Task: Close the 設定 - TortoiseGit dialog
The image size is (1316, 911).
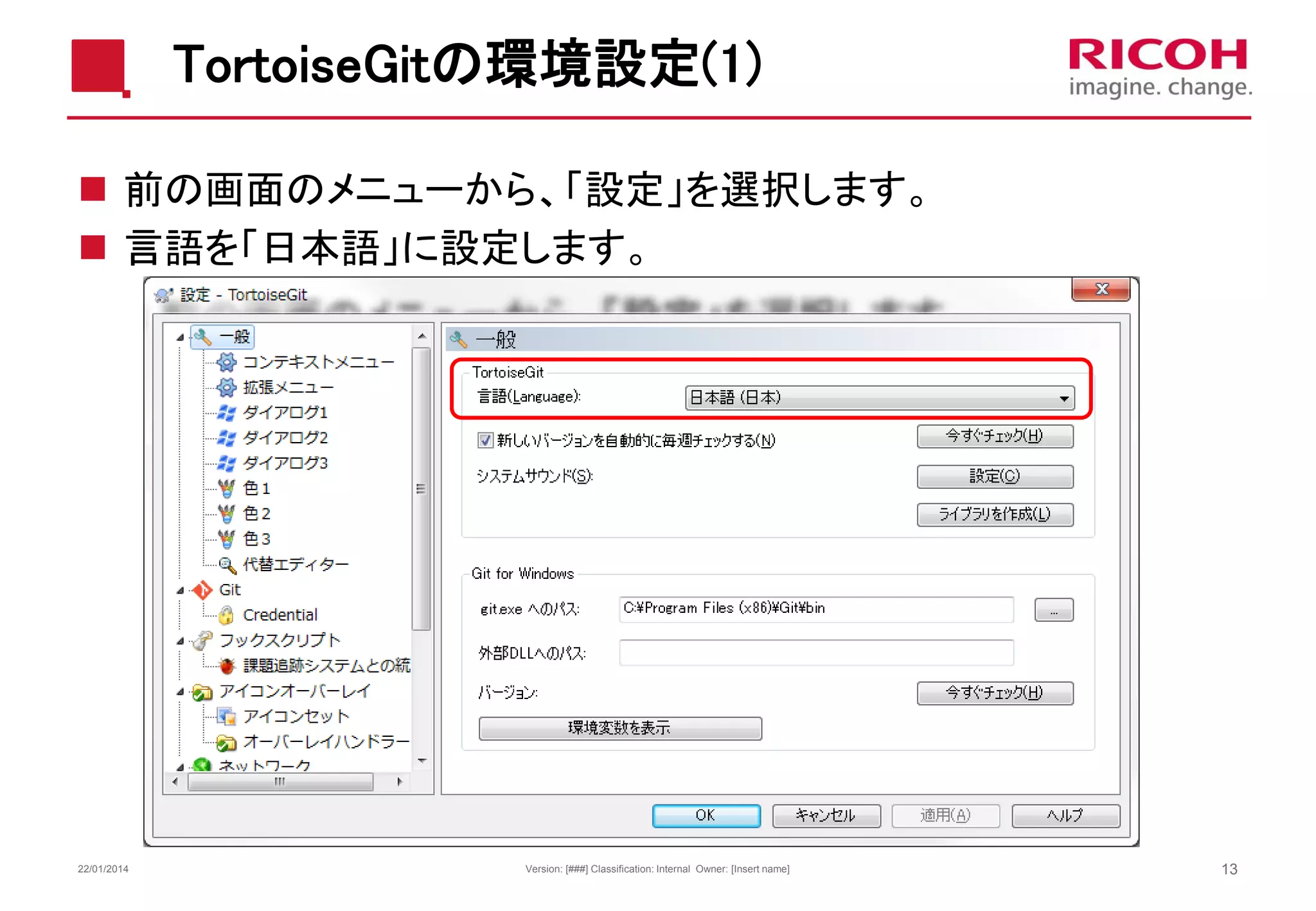Action: (1101, 289)
